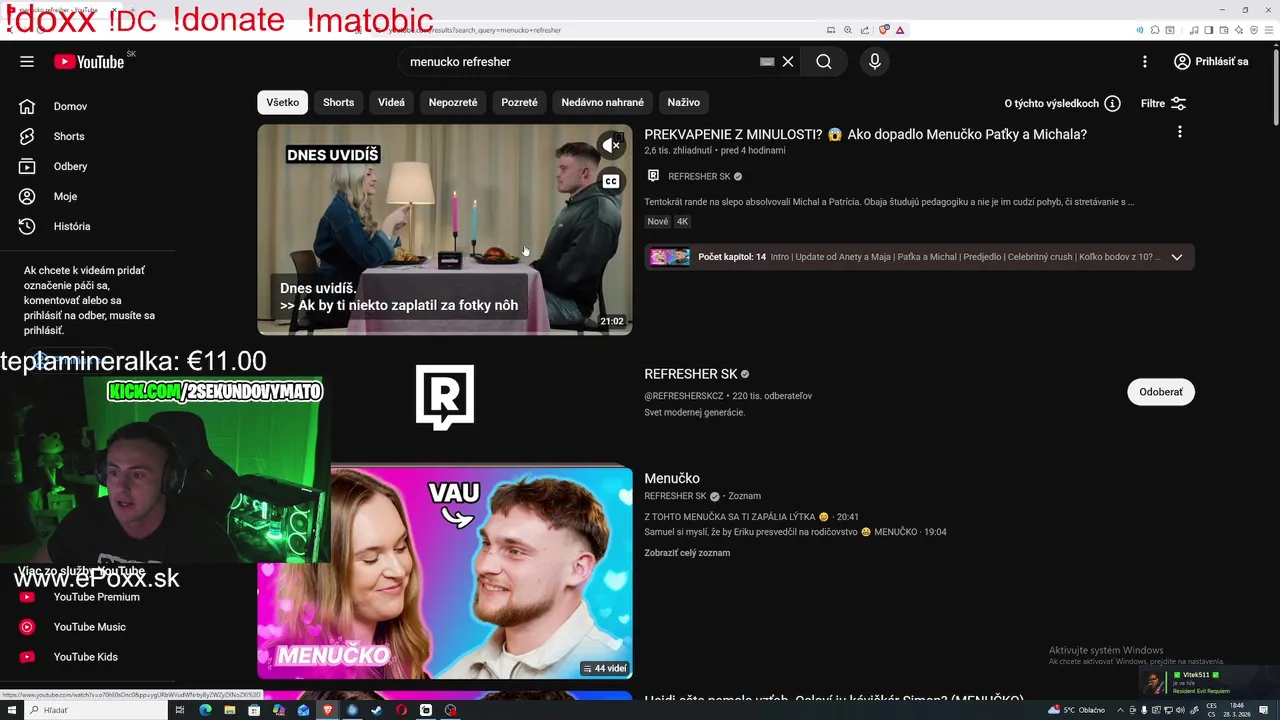Open three-dot menu of PREKVAPENIE video
The width and height of the screenshot is (1280, 720).
click(x=1180, y=132)
